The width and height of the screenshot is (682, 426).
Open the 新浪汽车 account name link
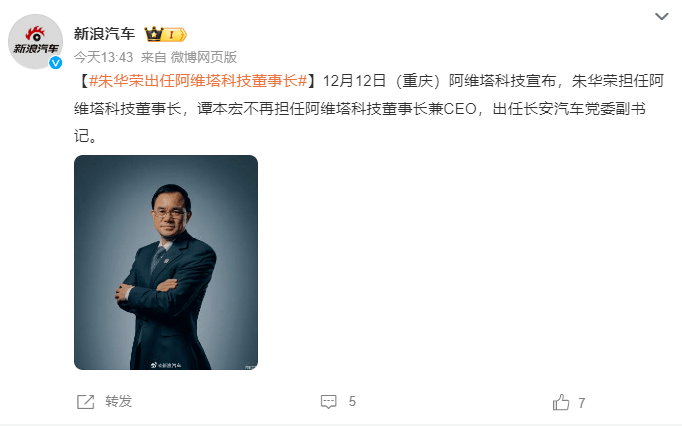click(104, 34)
